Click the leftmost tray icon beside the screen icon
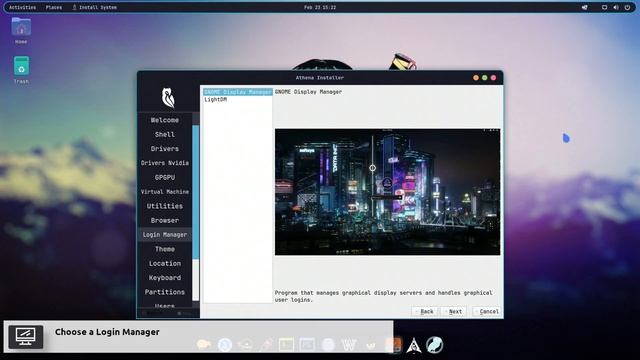 pyautogui.click(x=584, y=7)
